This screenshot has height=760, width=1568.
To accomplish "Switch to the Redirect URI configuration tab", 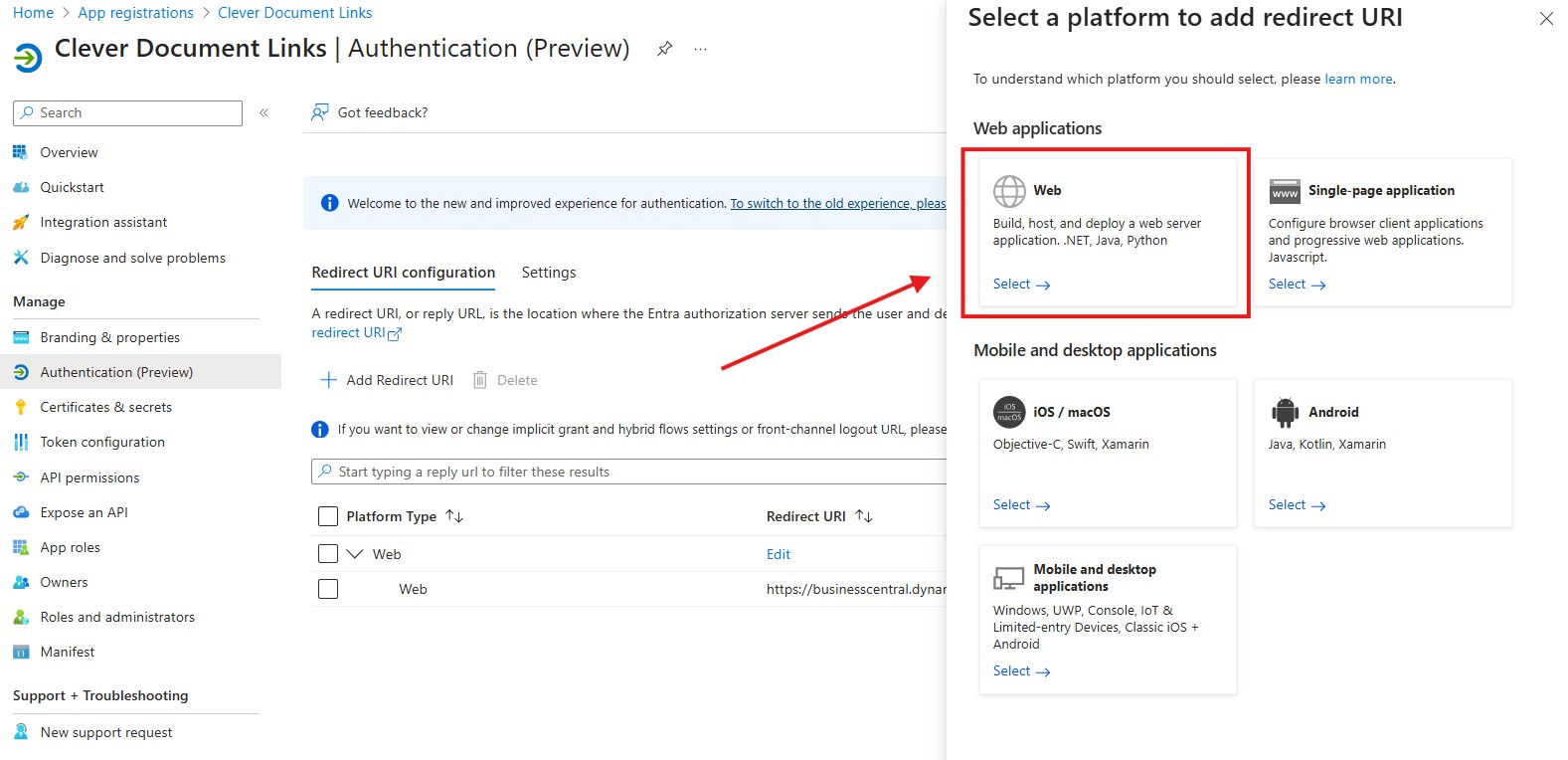I will pos(404,273).
